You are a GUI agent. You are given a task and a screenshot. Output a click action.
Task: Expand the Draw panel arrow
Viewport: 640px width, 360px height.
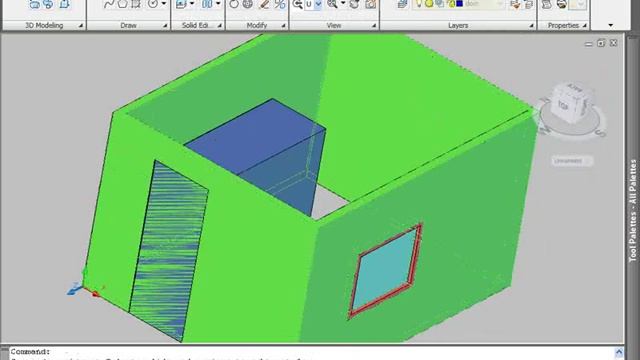pos(165,26)
